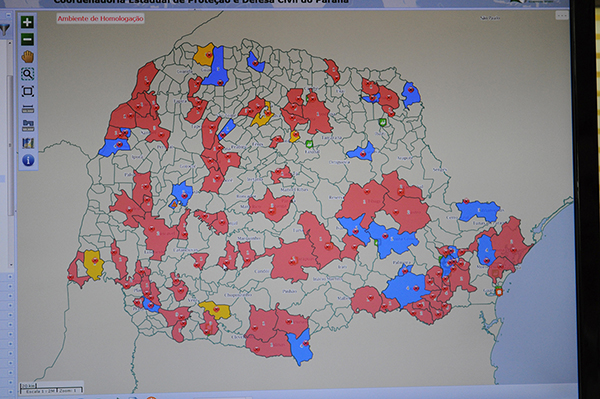Click the Ambiente de Homologação label
Screen dimensions: 600x399
point(101,18)
